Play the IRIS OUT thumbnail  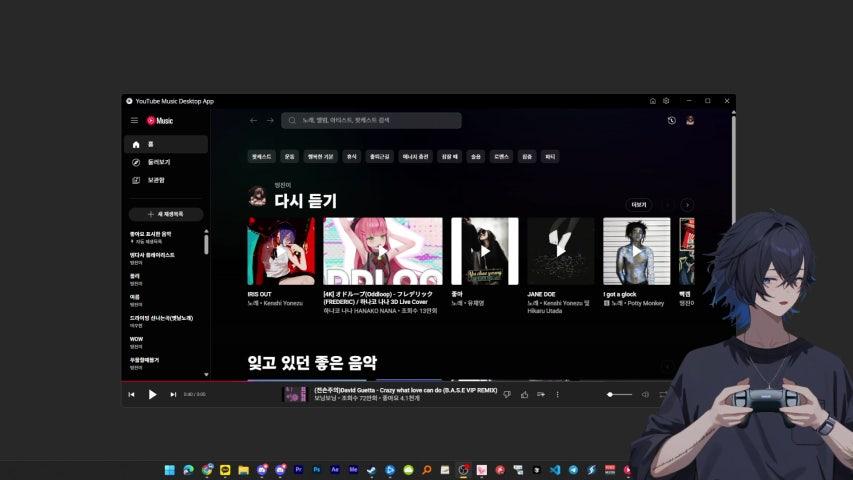click(281, 251)
